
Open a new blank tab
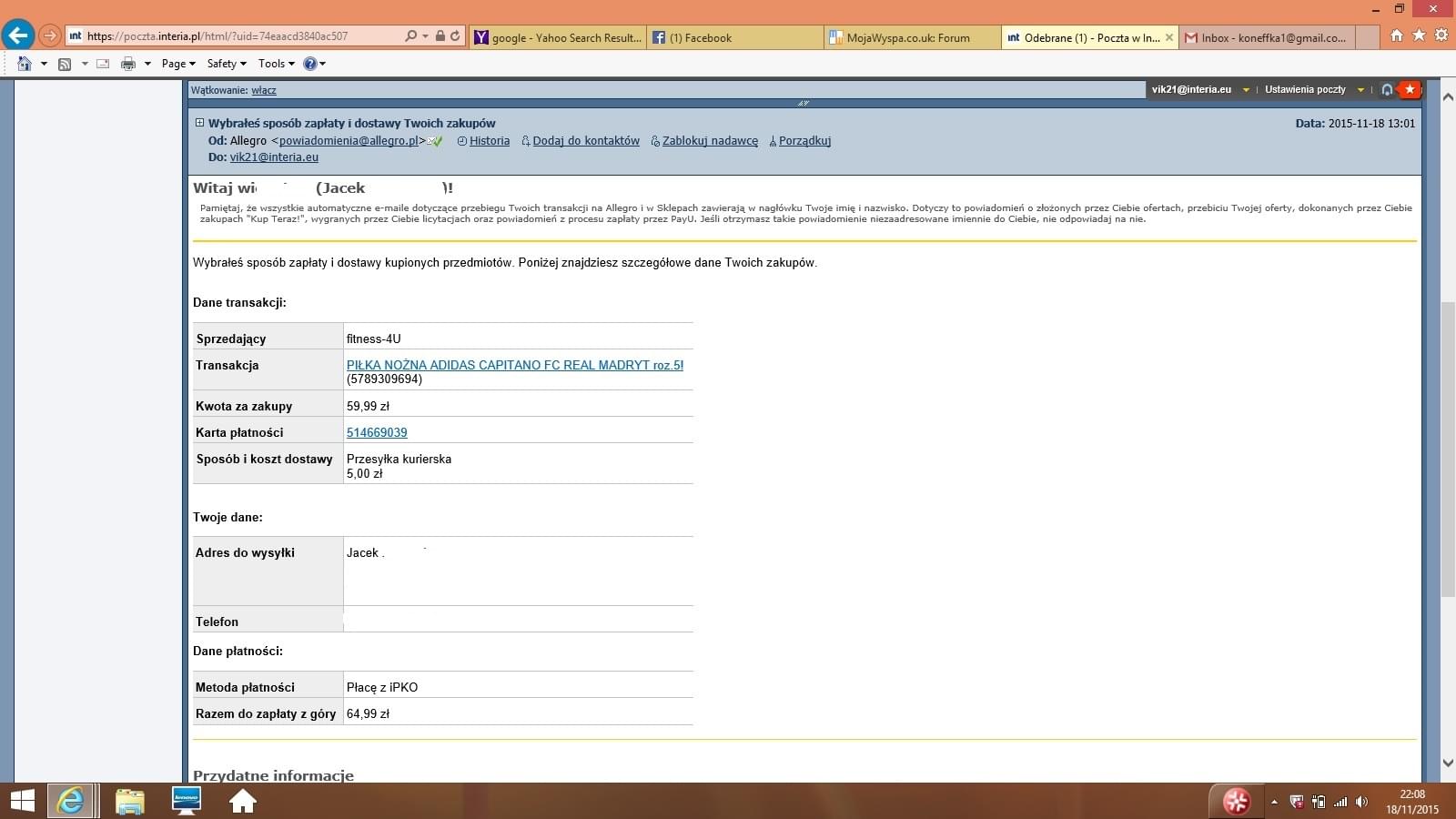coord(1369,37)
